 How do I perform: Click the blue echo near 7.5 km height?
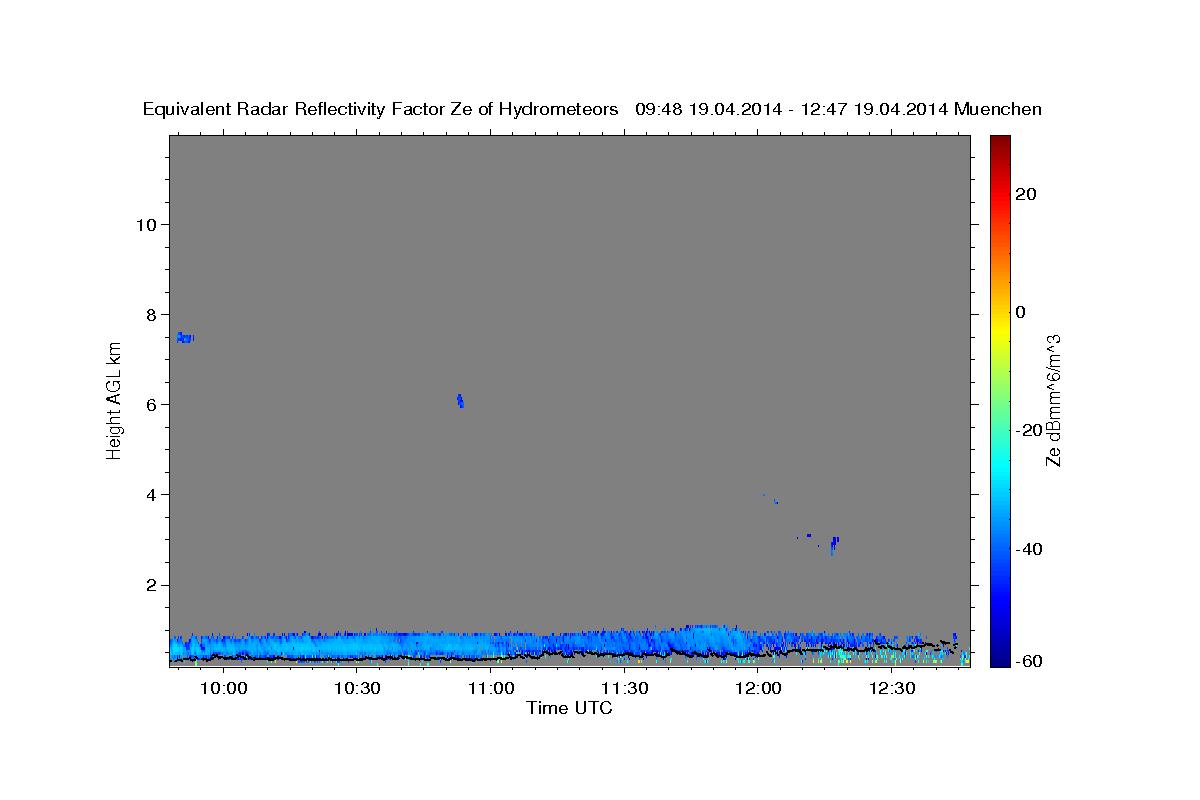185,338
